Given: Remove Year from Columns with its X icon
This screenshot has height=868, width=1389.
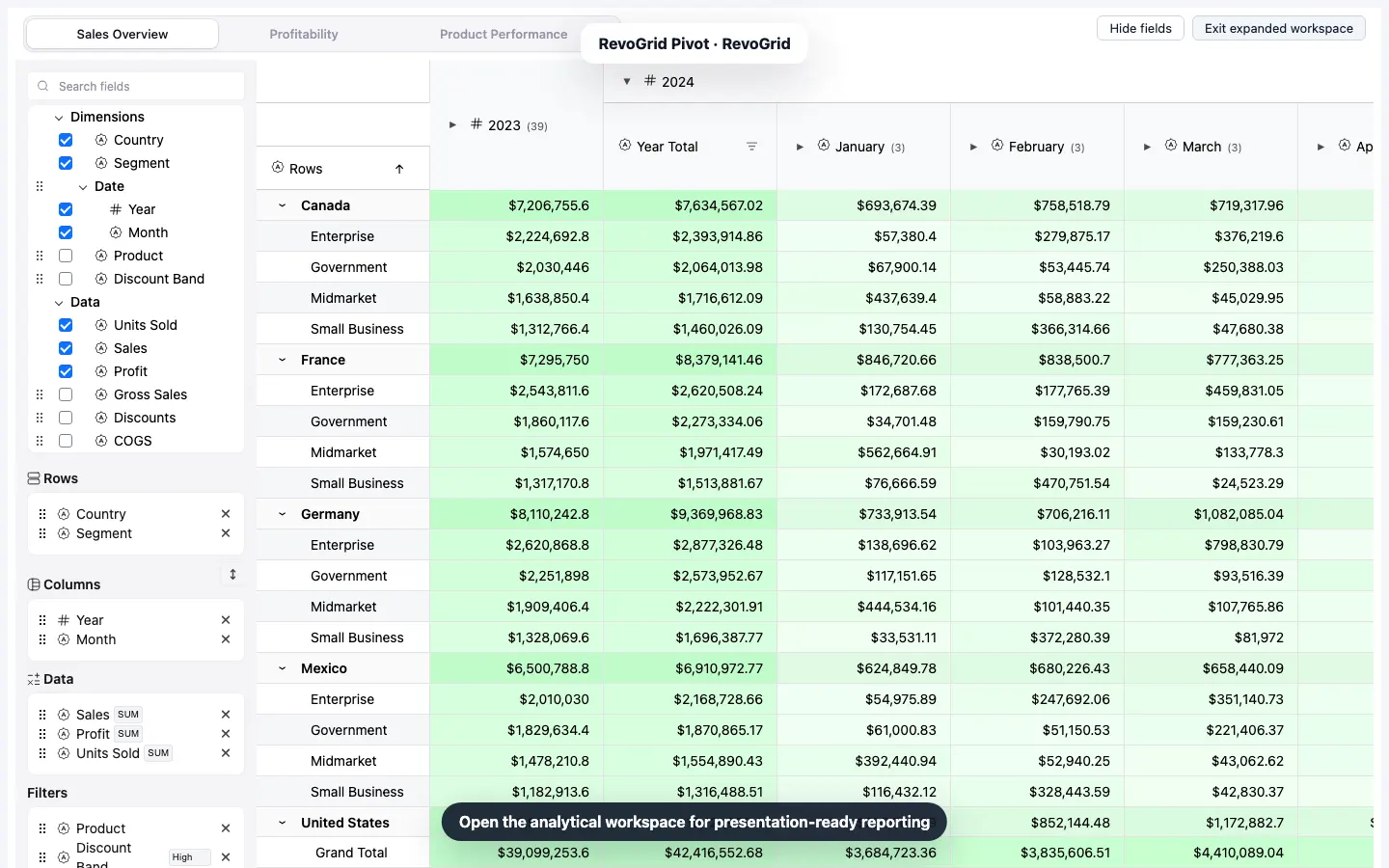Looking at the screenshot, I should (226, 620).
